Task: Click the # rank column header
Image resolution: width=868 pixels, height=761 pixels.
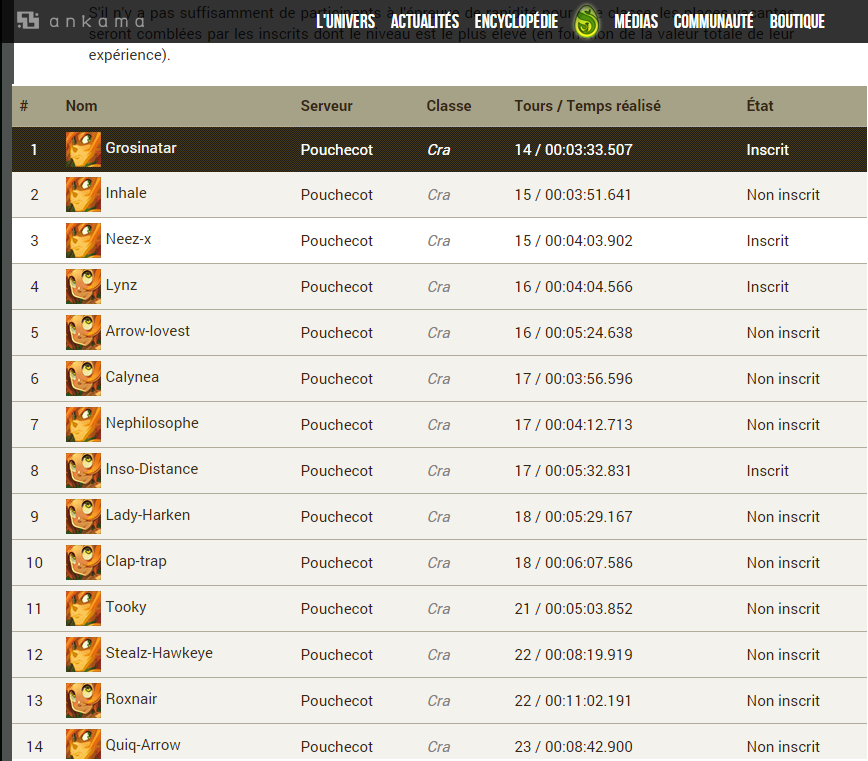Action: [x=24, y=106]
